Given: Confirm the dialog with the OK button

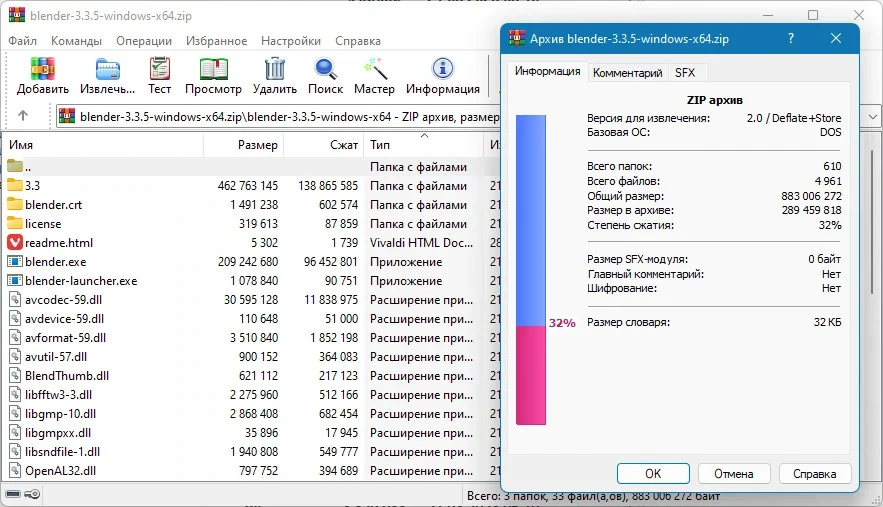Looking at the screenshot, I should click(x=653, y=474).
